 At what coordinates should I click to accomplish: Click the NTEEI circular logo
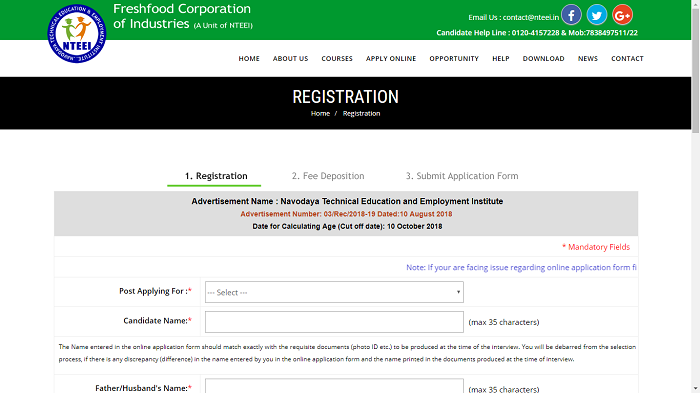tap(77, 33)
